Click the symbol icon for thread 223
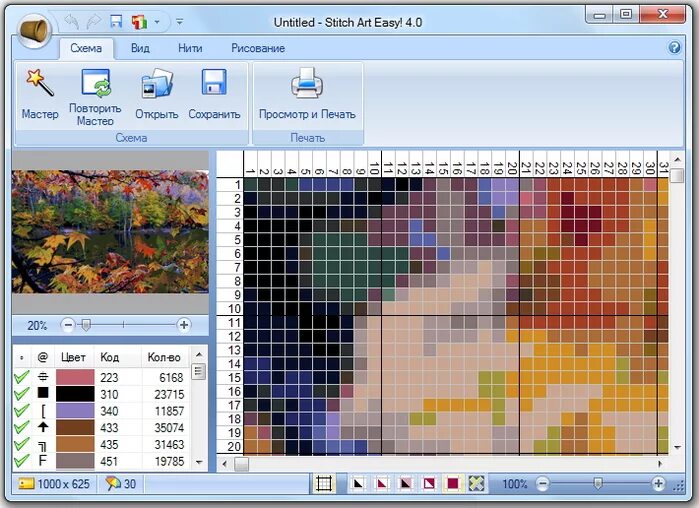 [x=43, y=377]
